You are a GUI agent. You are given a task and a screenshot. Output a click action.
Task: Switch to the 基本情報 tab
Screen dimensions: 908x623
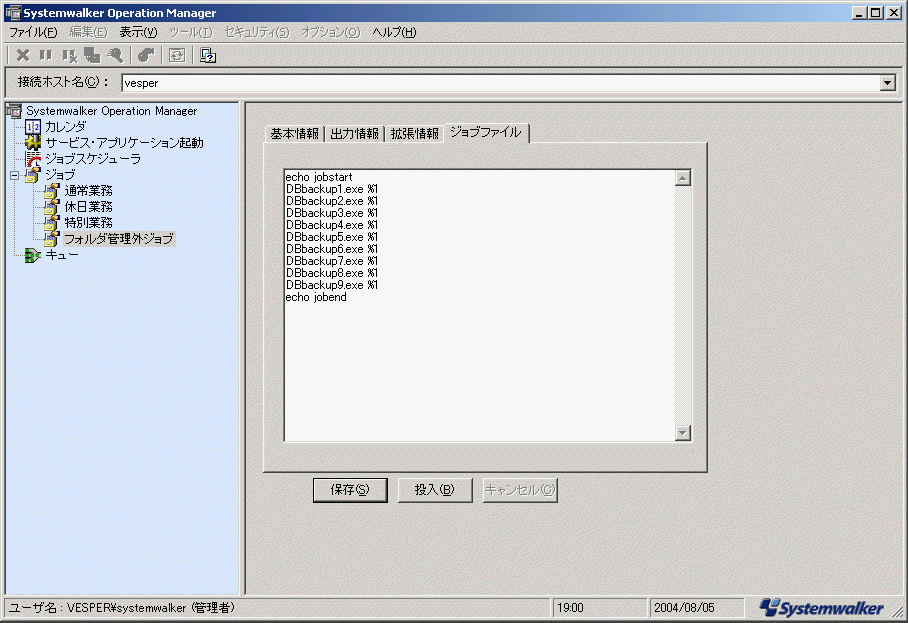tap(294, 134)
